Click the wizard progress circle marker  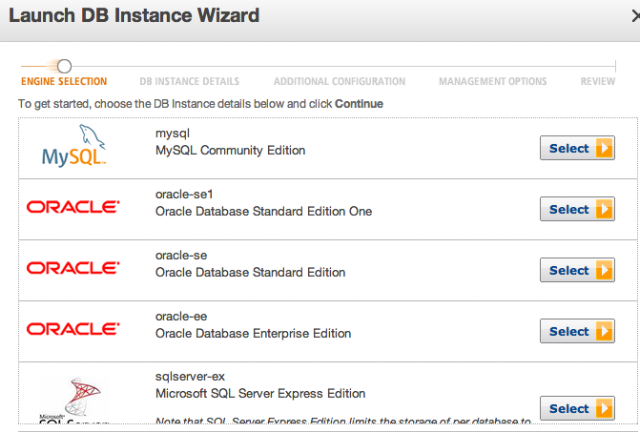64,66
